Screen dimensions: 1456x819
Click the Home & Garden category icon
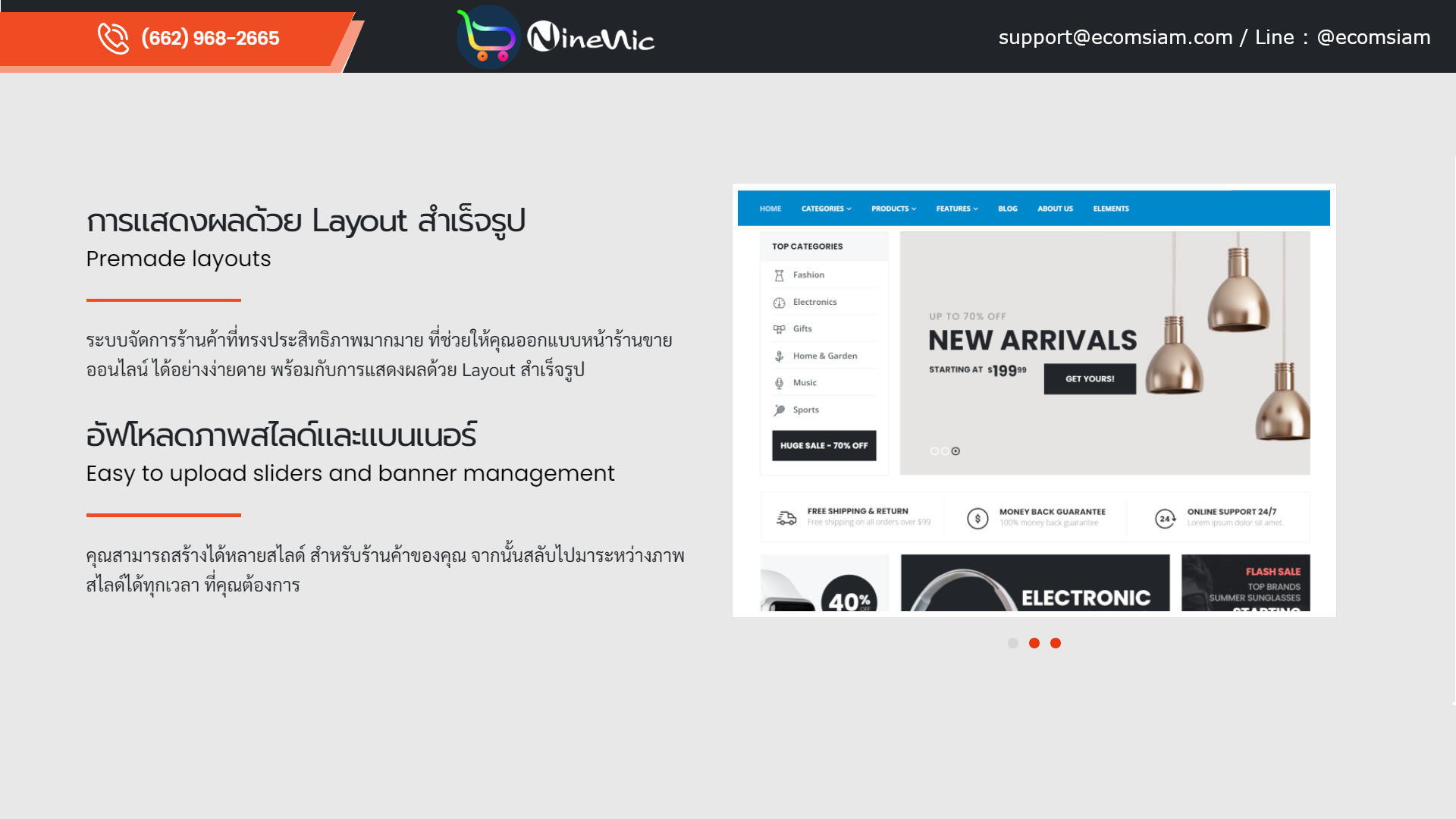[778, 356]
